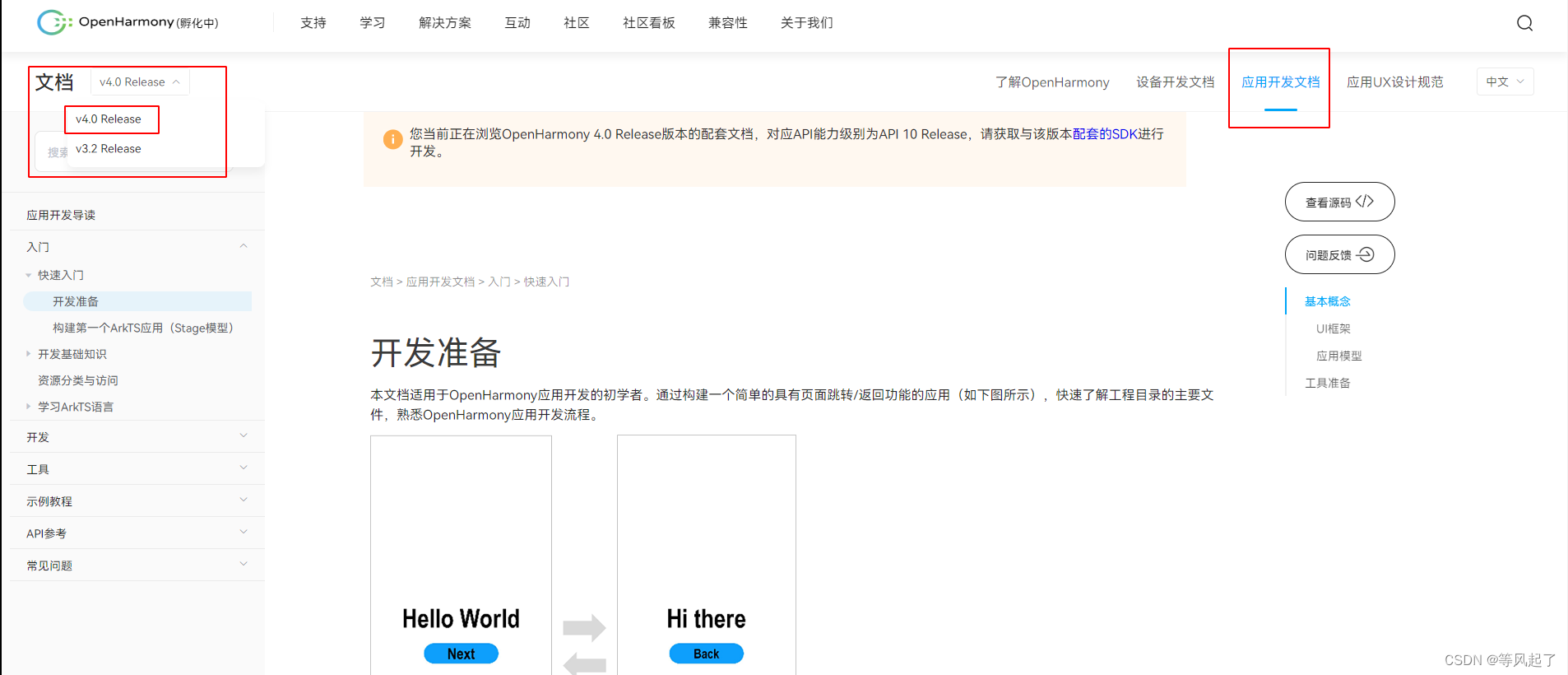
Task: Expand the API参考 section chevron
Action: (x=244, y=532)
